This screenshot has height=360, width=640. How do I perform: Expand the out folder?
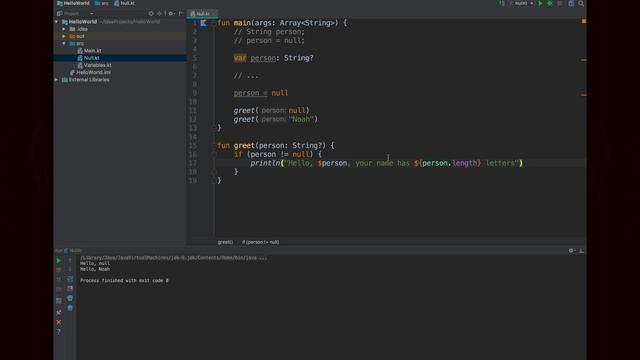[x=64, y=36]
